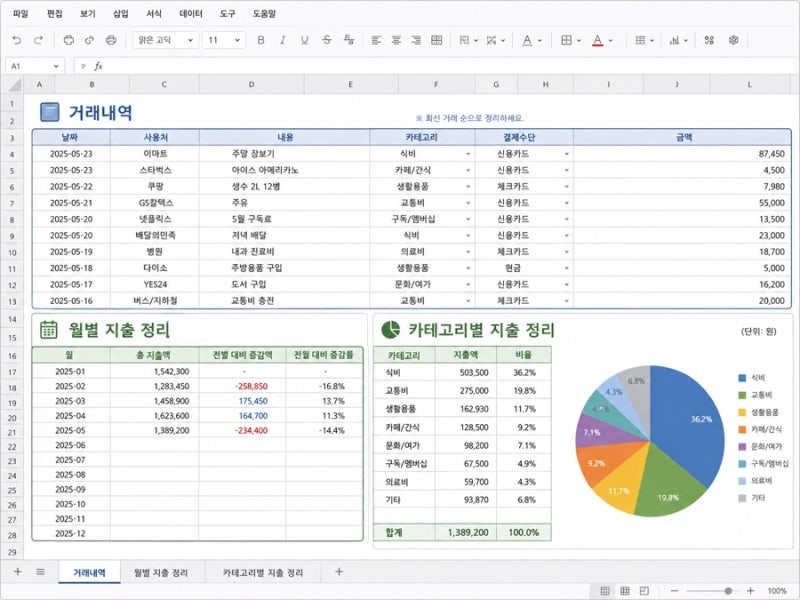The height and width of the screenshot is (600, 800).
Task: Select the total cell 1,389,200 in 합계 row
Action: (466, 532)
